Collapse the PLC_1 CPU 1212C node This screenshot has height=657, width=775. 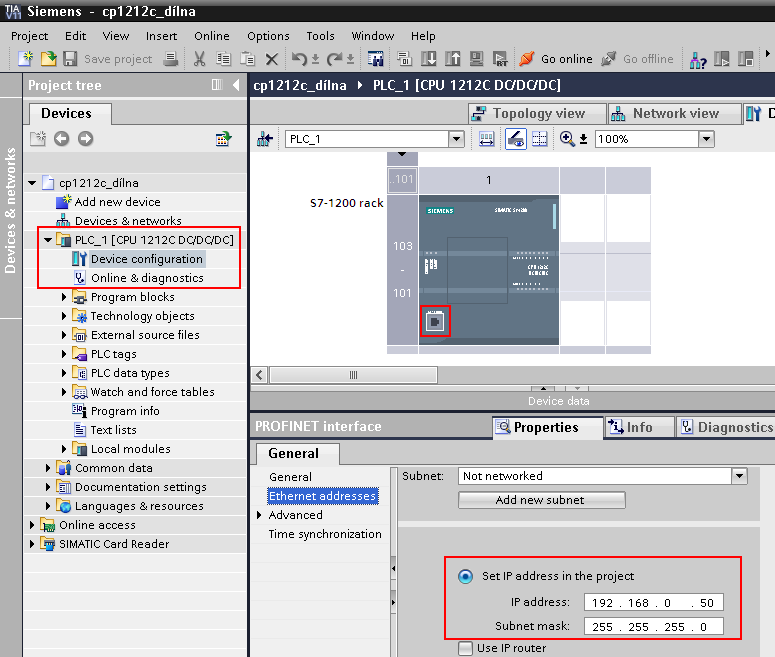(x=48, y=240)
